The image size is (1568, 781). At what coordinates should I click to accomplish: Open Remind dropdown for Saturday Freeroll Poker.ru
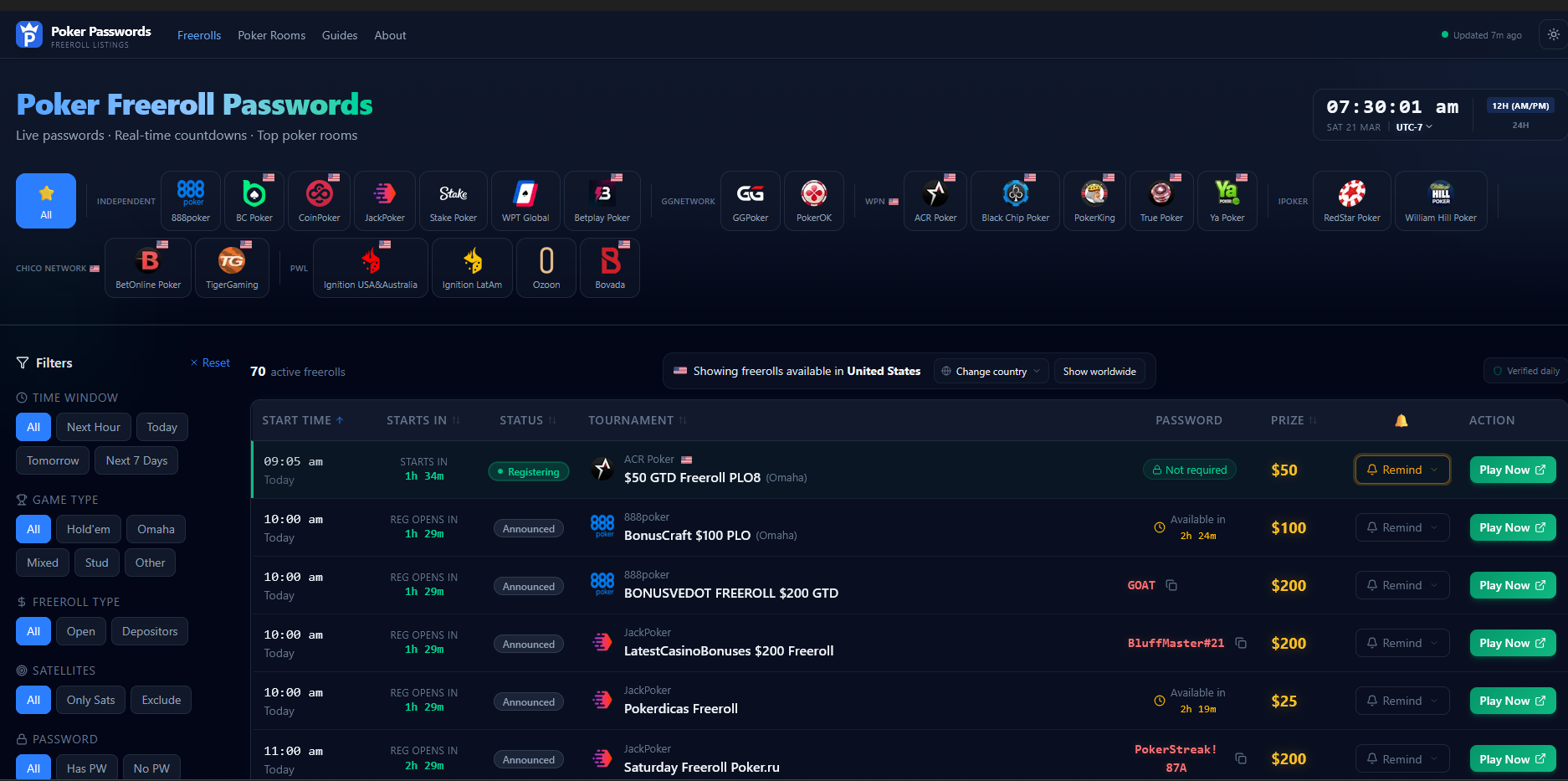click(1402, 758)
